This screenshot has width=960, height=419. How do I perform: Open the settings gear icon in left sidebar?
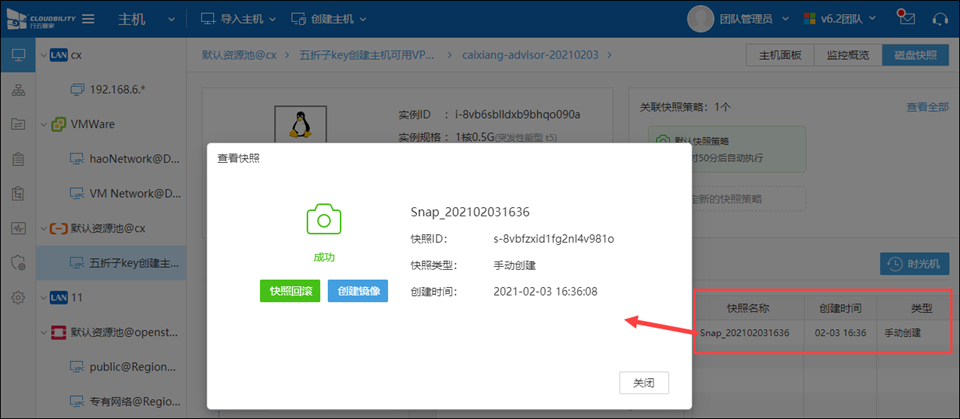[x=18, y=297]
